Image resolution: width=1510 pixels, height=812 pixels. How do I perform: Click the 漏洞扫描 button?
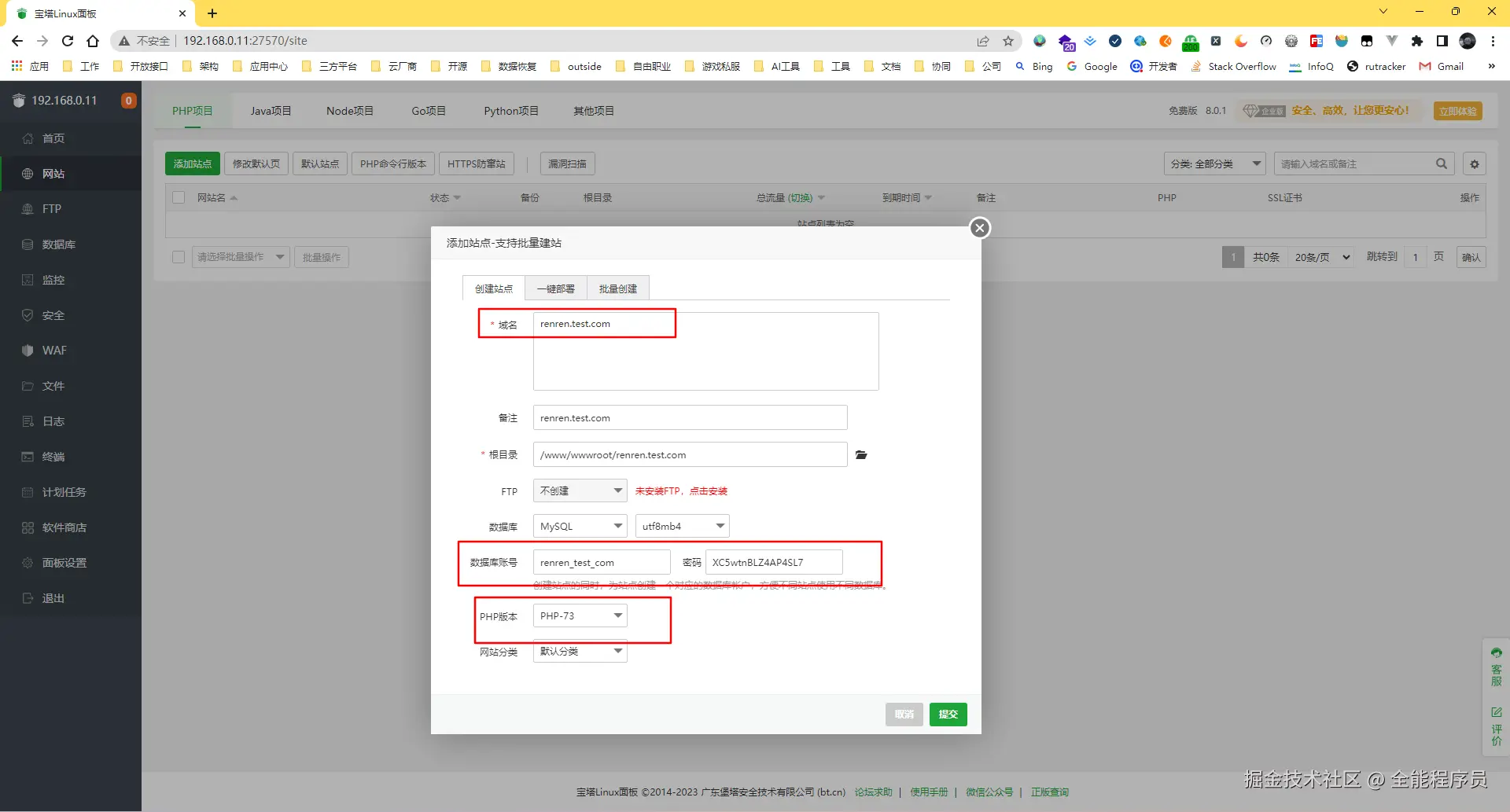point(568,164)
